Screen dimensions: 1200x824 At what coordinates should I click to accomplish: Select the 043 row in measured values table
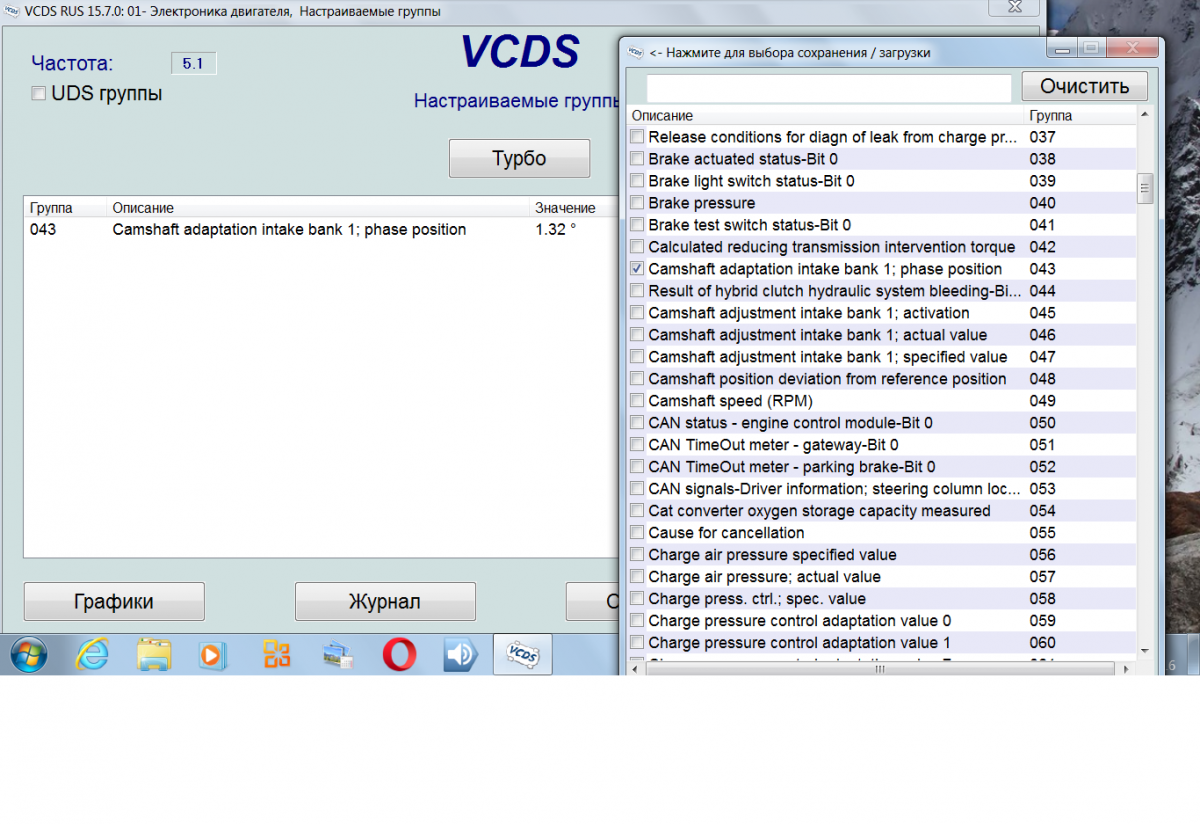point(320,230)
